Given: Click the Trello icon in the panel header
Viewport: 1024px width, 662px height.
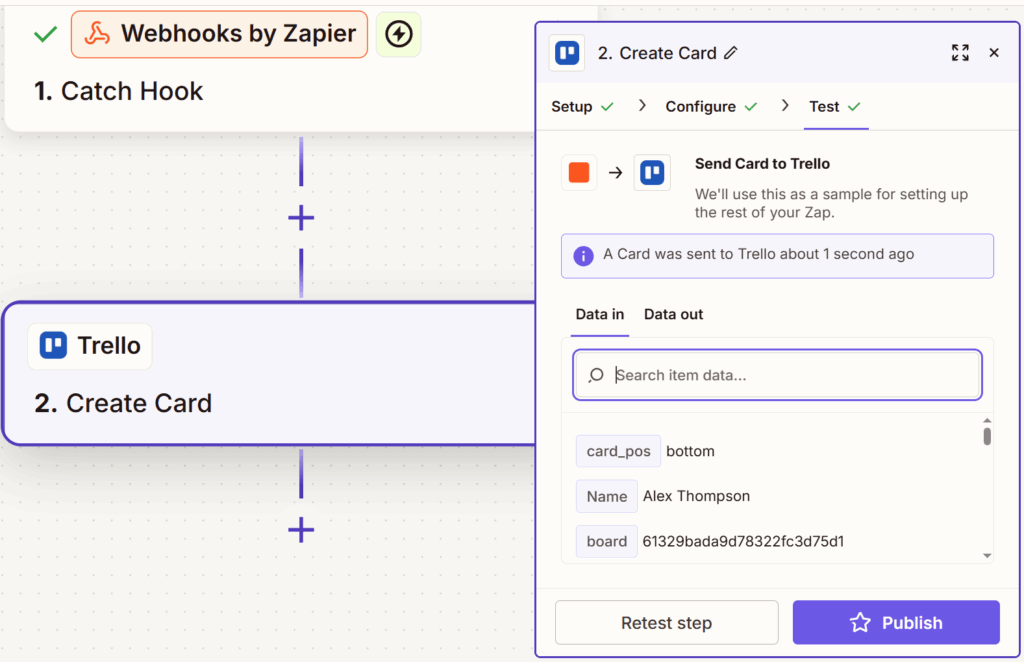Looking at the screenshot, I should [566, 52].
